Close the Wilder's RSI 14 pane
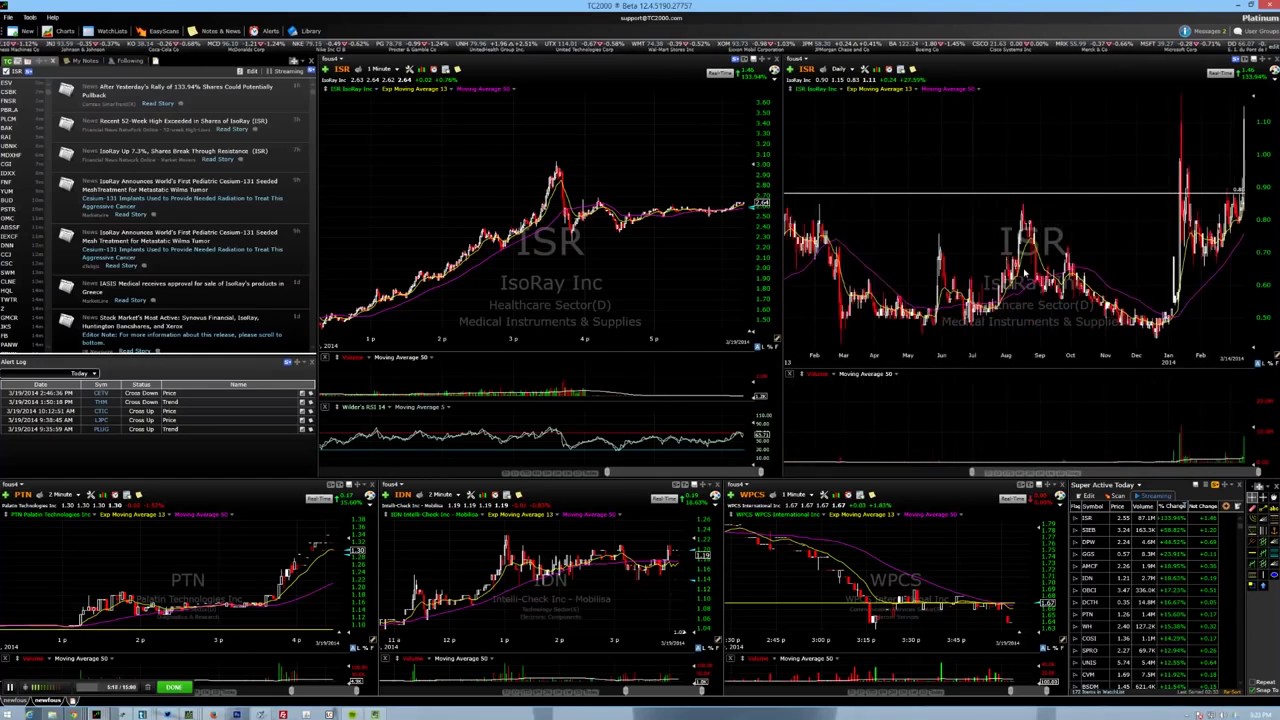 325,407
